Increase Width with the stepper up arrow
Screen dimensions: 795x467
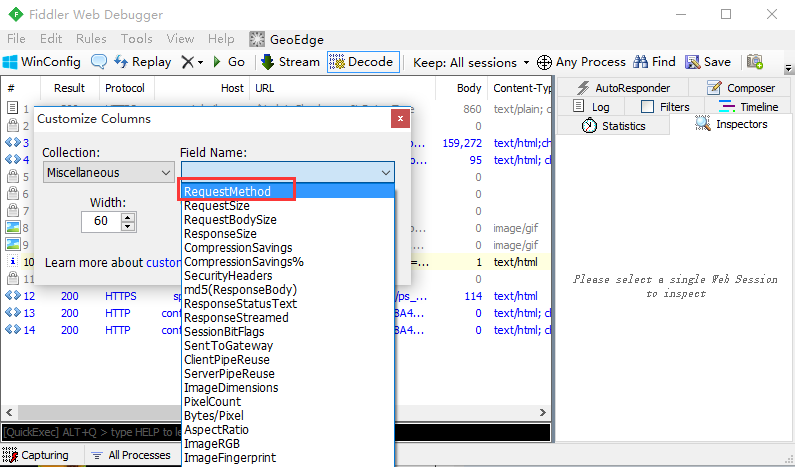click(x=127, y=217)
